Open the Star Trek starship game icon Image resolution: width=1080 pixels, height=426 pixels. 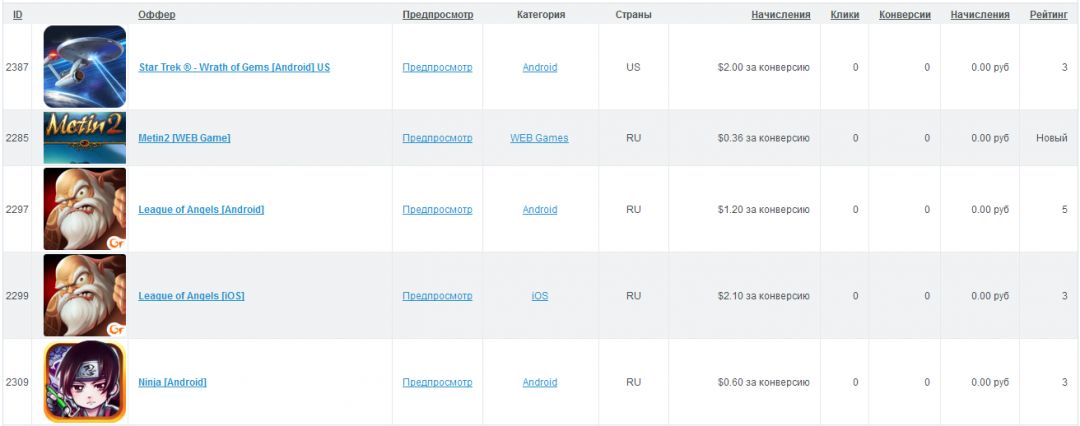(85, 67)
